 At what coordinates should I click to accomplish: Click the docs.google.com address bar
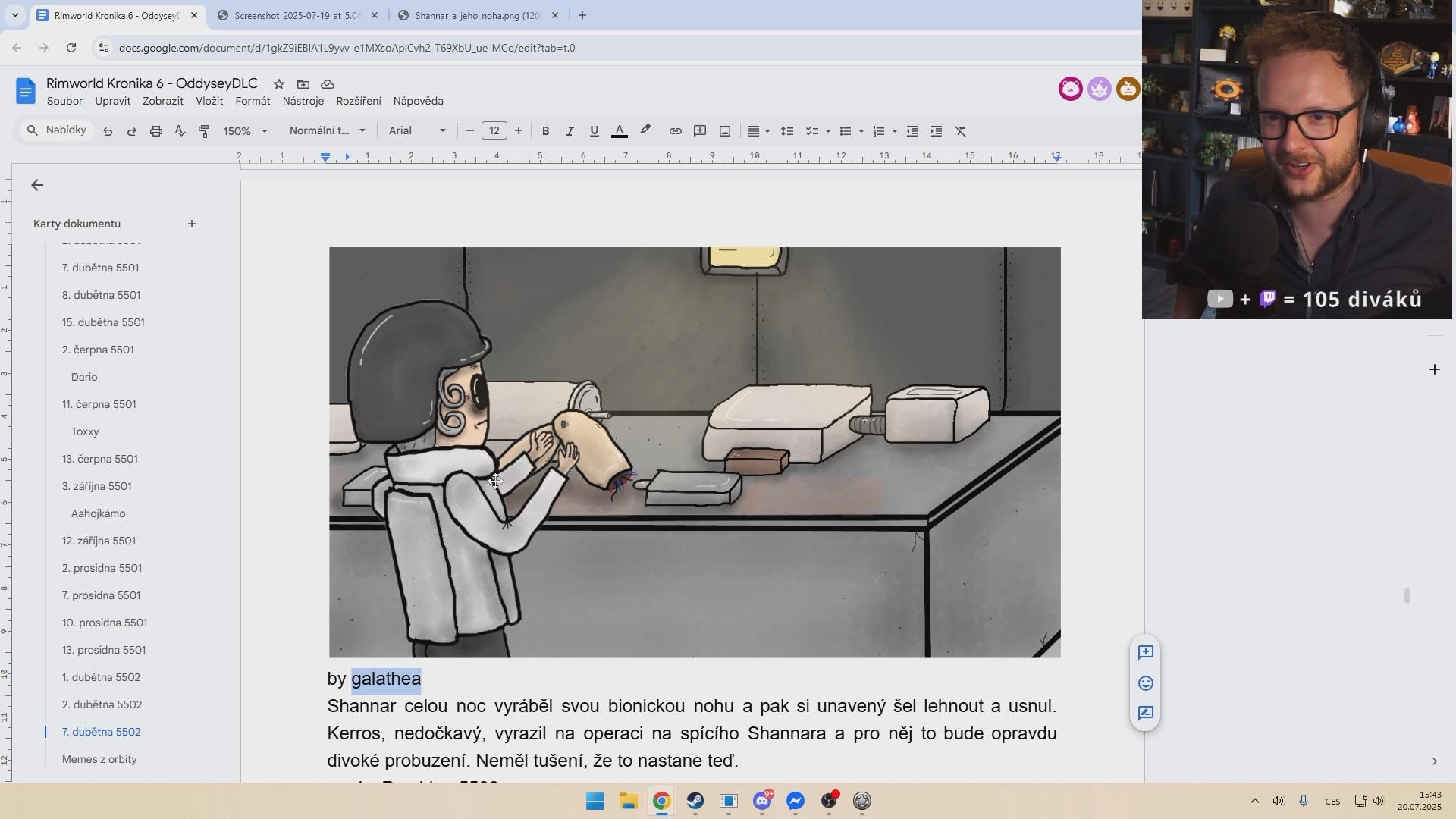[x=347, y=48]
